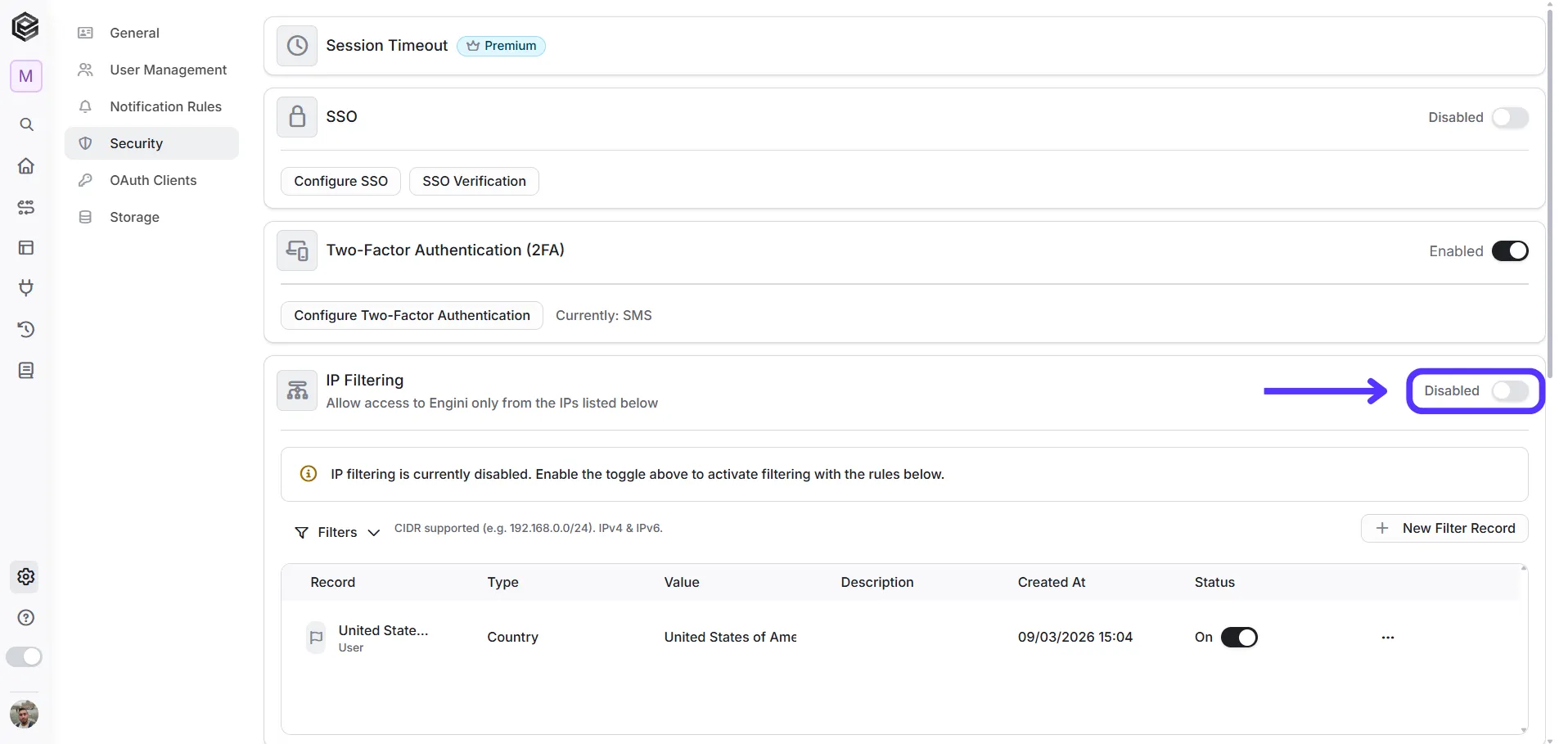This screenshot has height=744, width=1568.
Task: Toggle the switch at bottom of left rail
Action: [24, 657]
